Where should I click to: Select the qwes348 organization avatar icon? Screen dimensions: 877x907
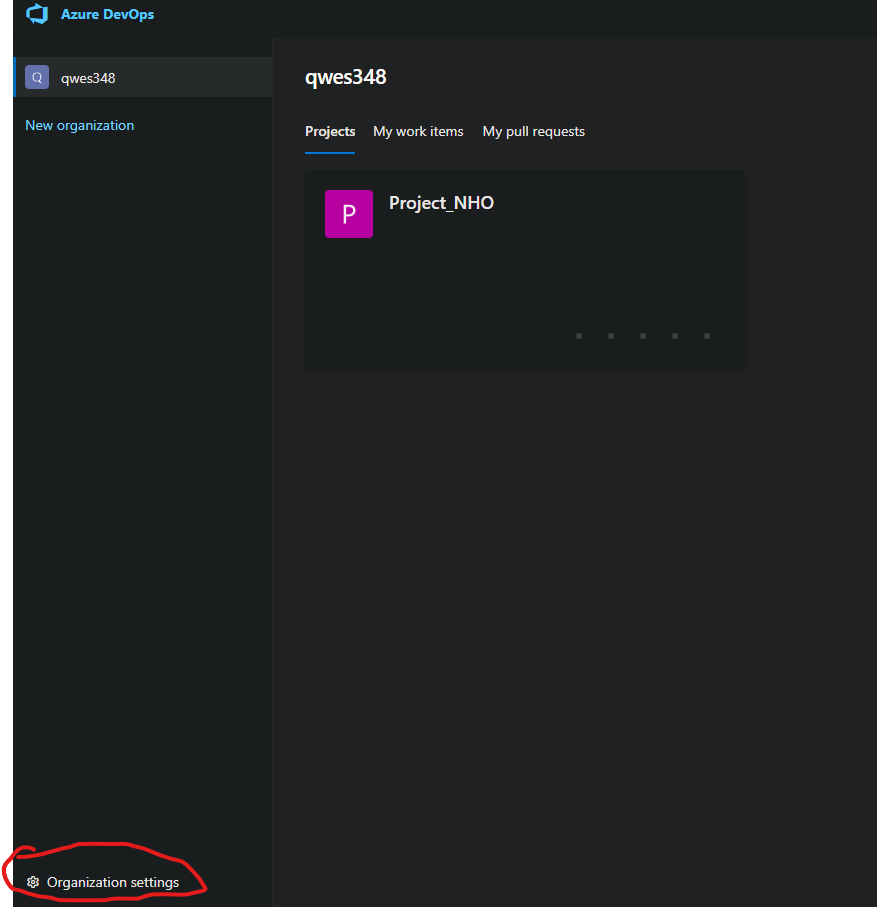click(x=37, y=78)
